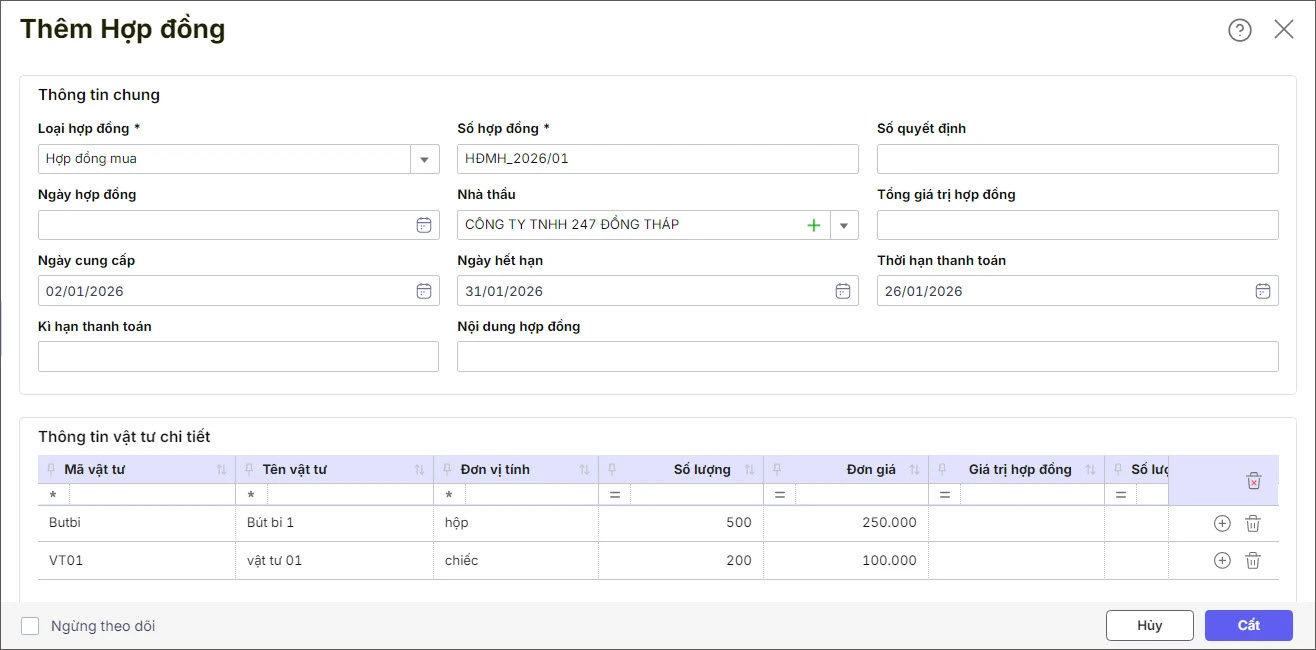Open calendar picker for Thời hạn thanh toán
This screenshot has height=650, width=1316.
point(1263,291)
